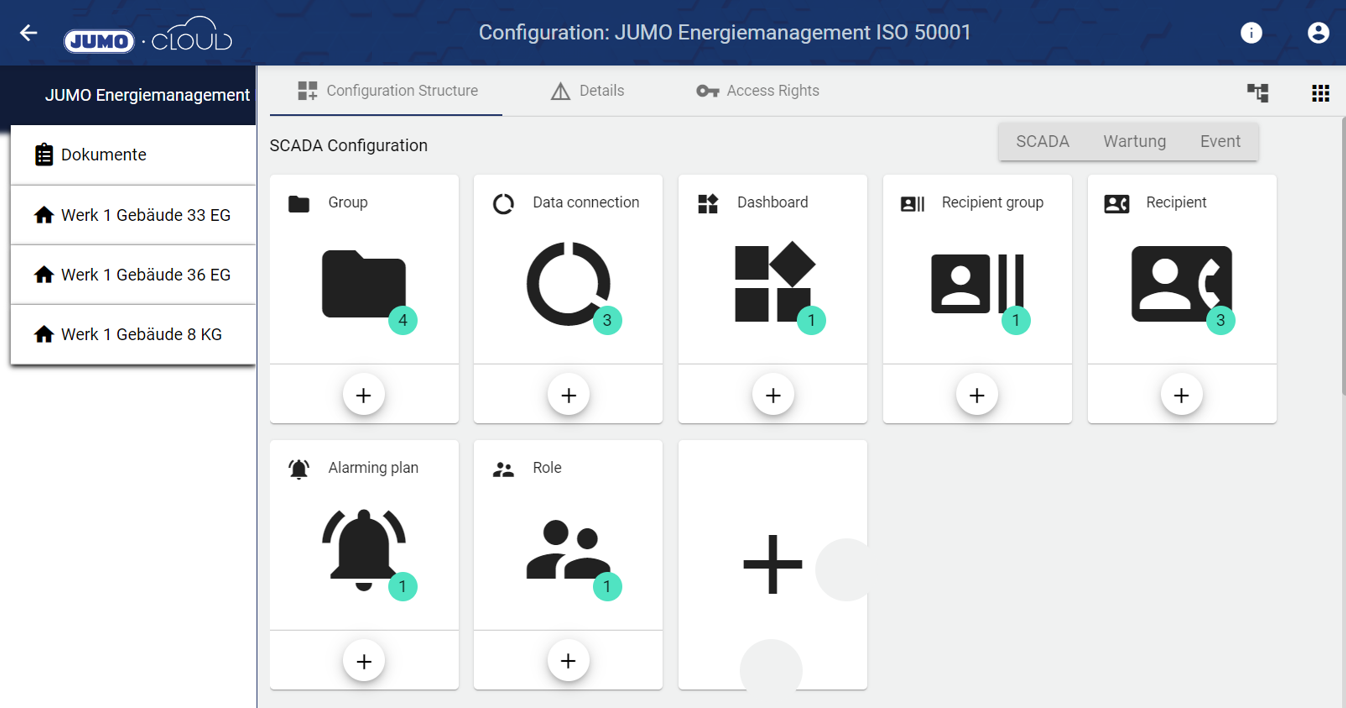Click the back arrow in header
Viewport: 1346px width, 708px height.
28,33
